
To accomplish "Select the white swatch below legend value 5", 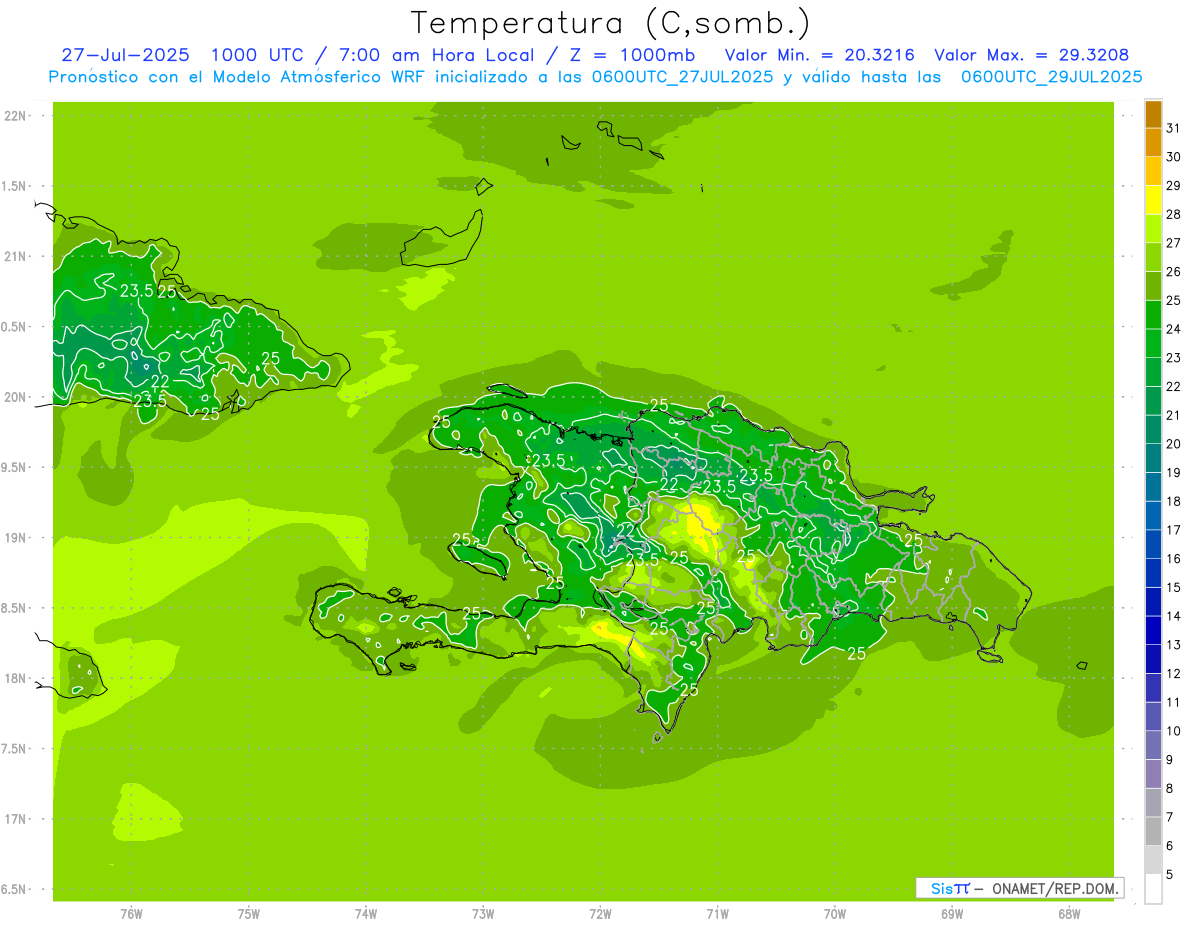I will click(x=1153, y=889).
